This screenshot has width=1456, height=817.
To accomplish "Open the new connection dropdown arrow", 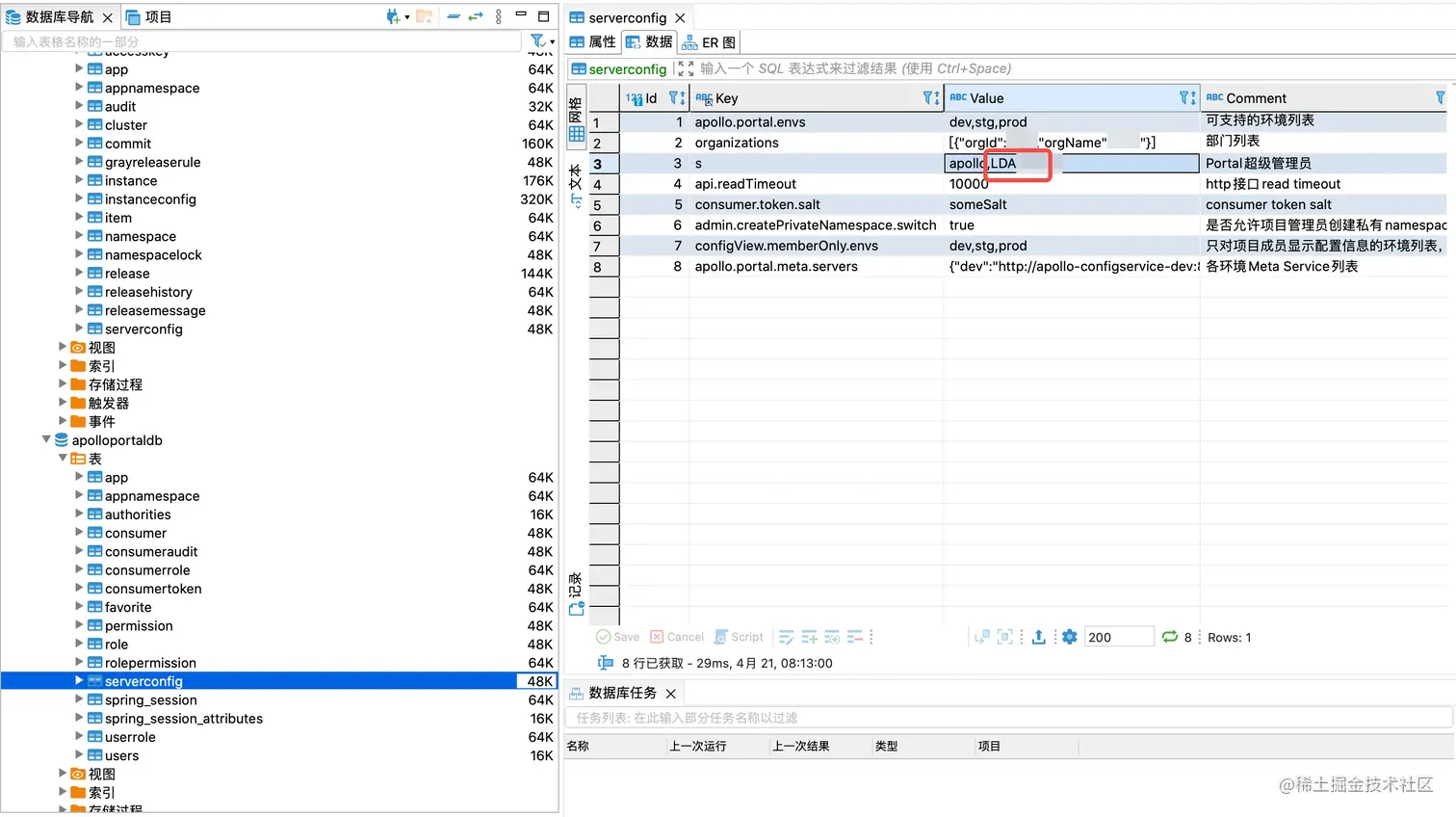I will 406,17.
